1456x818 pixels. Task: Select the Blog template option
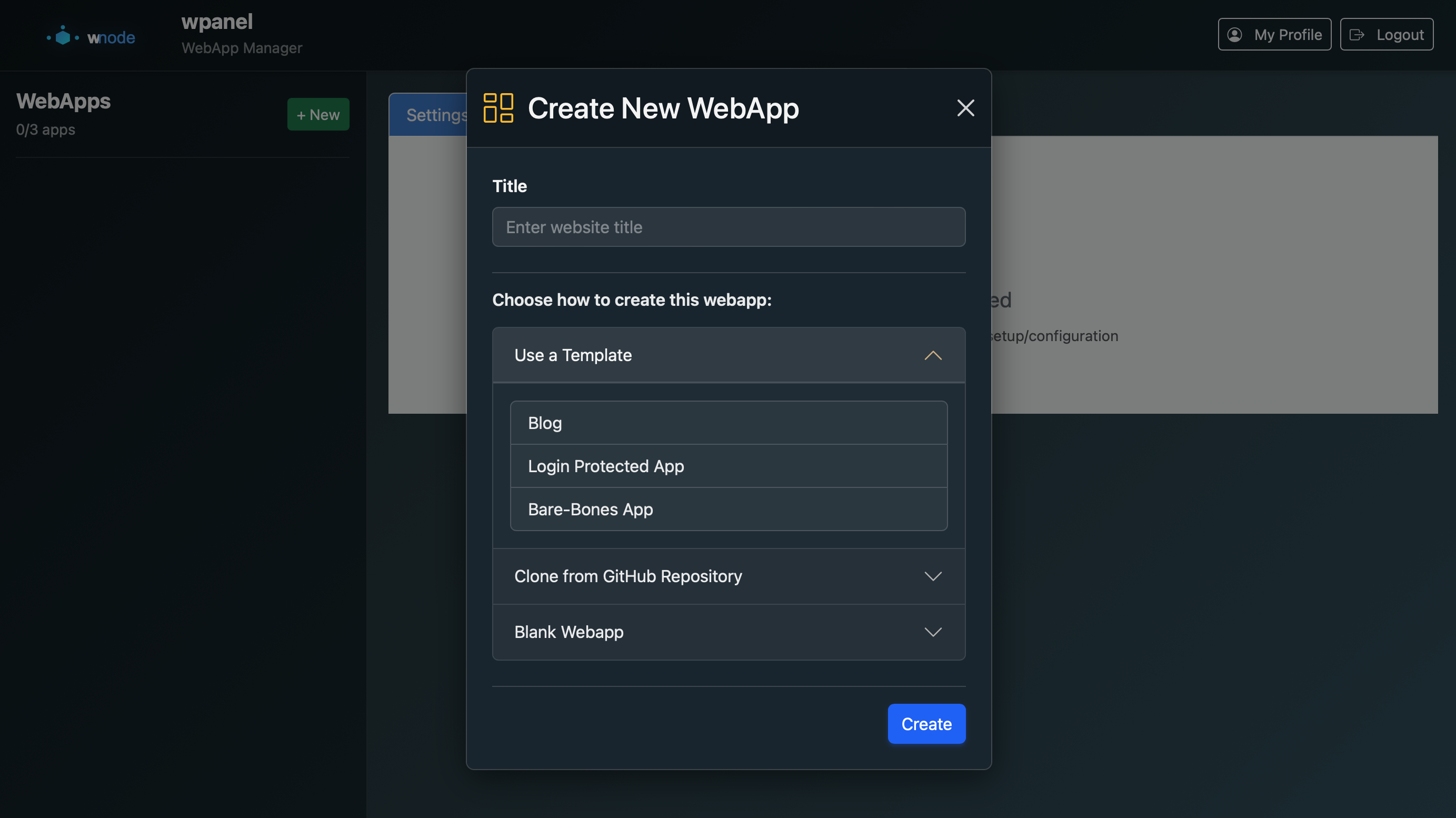(x=728, y=422)
